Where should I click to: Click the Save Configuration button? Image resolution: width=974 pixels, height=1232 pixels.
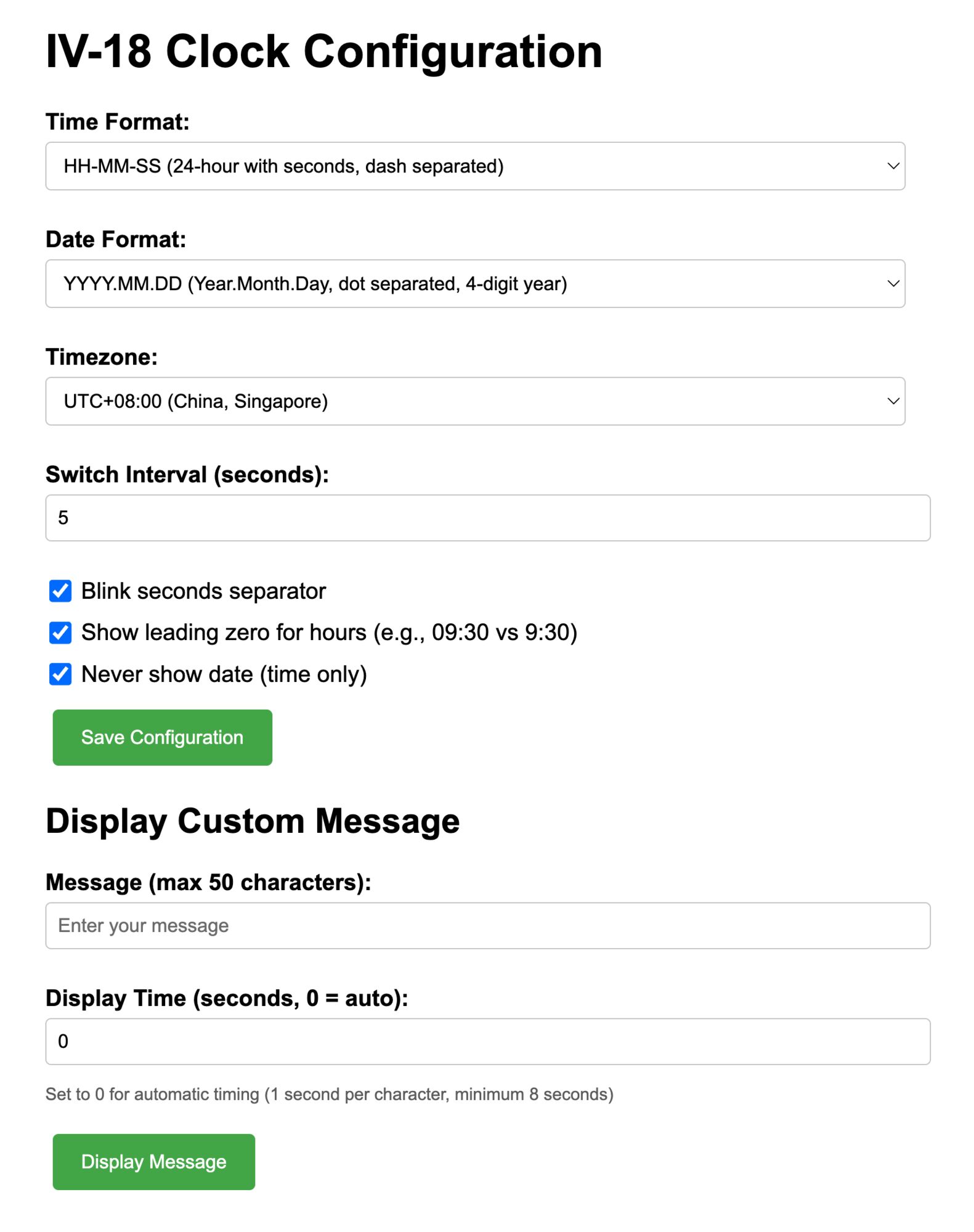tap(162, 737)
